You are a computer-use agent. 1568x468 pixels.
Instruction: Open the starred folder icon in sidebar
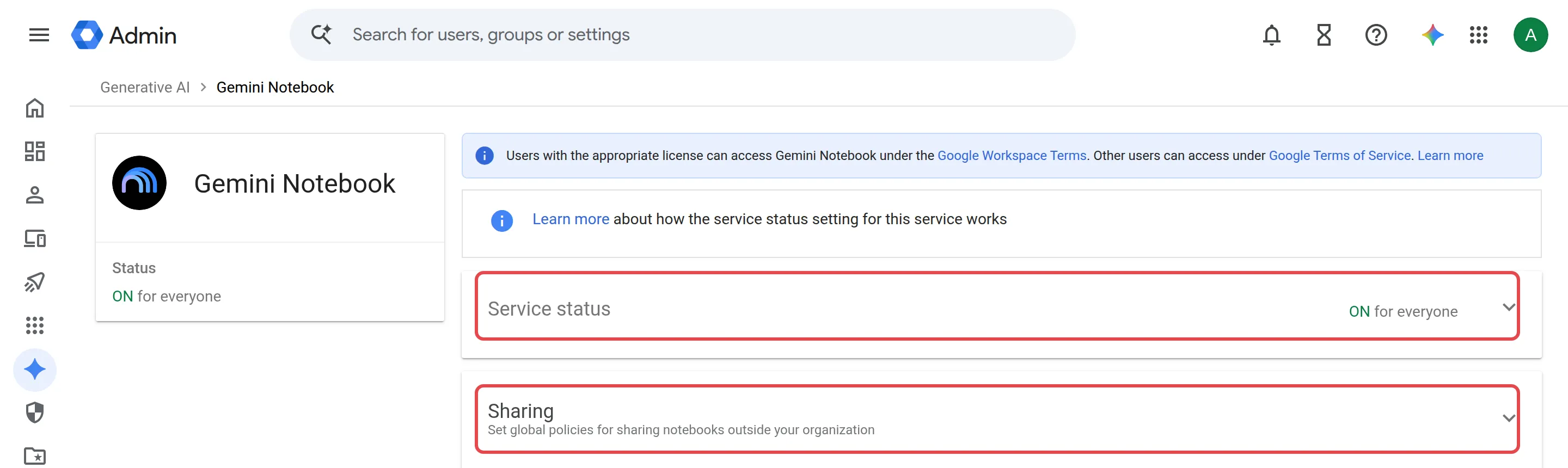(x=35, y=456)
